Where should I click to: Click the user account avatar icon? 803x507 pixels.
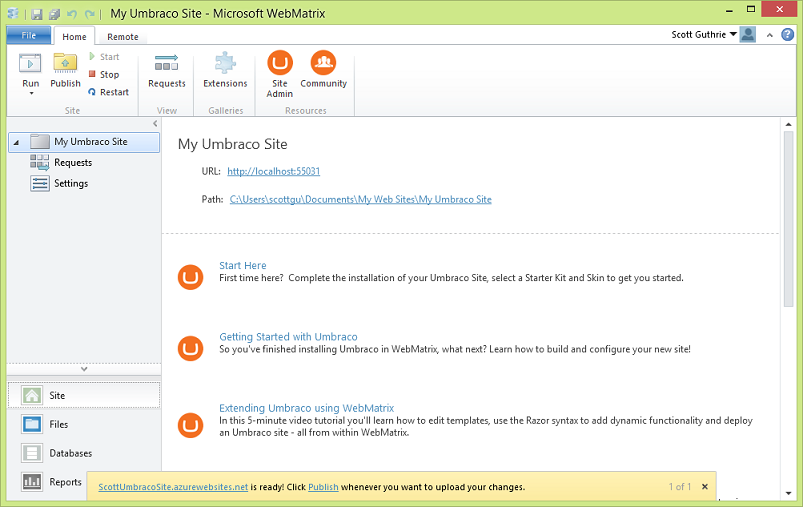coord(748,34)
